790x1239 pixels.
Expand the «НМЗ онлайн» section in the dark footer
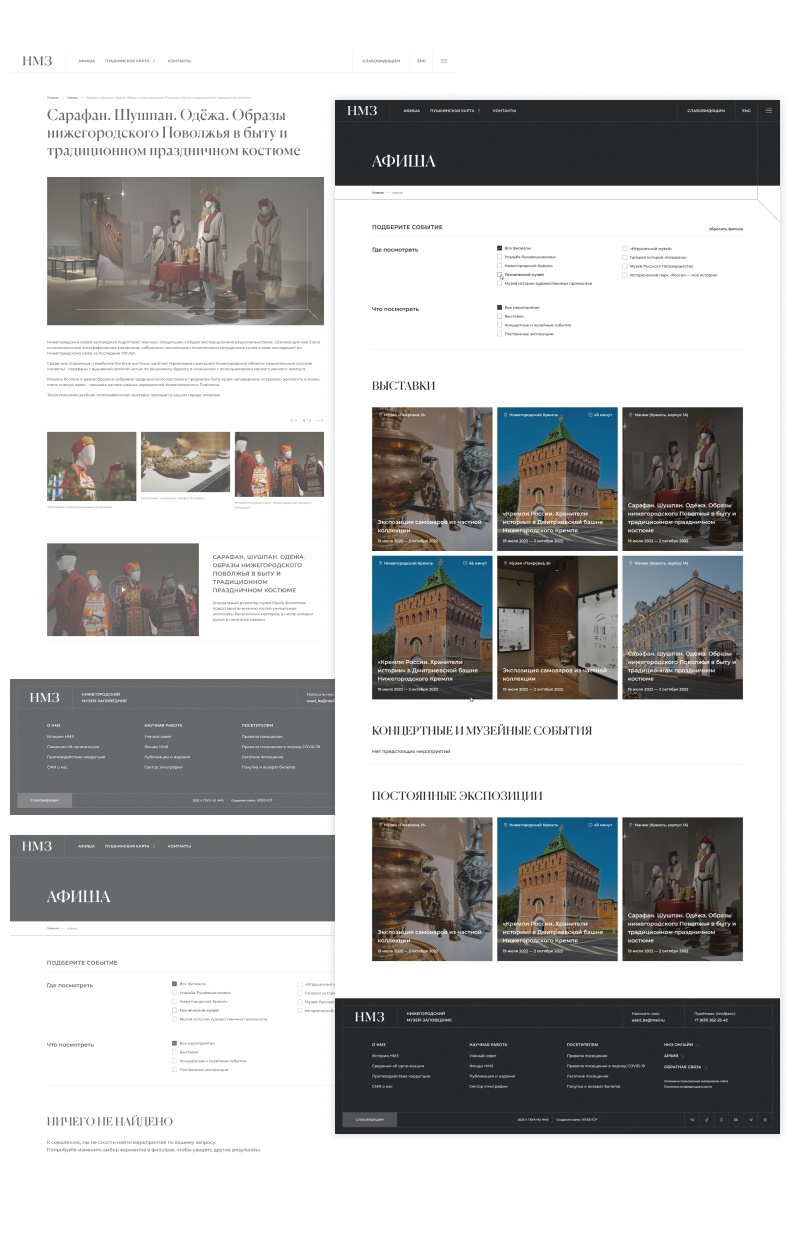pos(678,1044)
